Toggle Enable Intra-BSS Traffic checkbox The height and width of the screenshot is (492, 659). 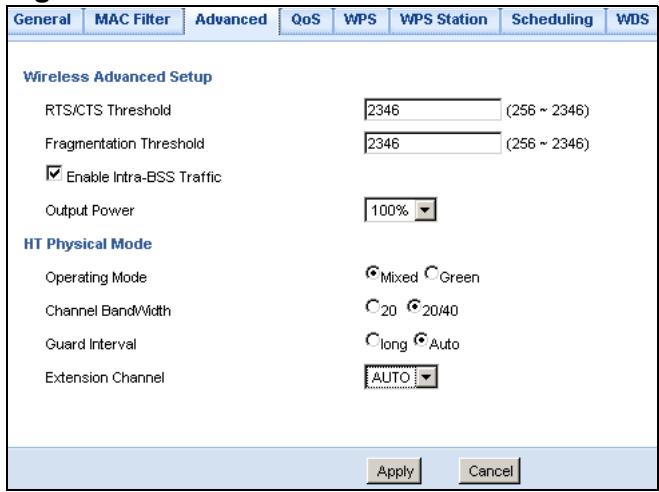click(x=54, y=173)
